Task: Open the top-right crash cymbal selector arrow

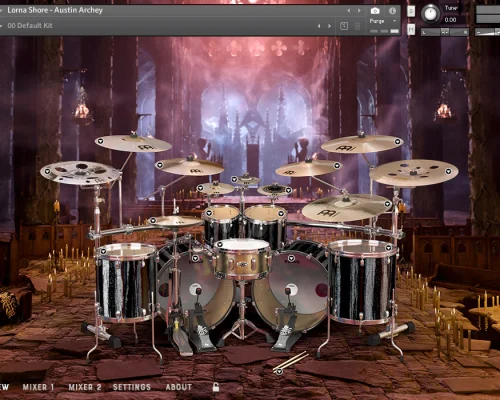Action: pyautogui.click(x=397, y=142)
